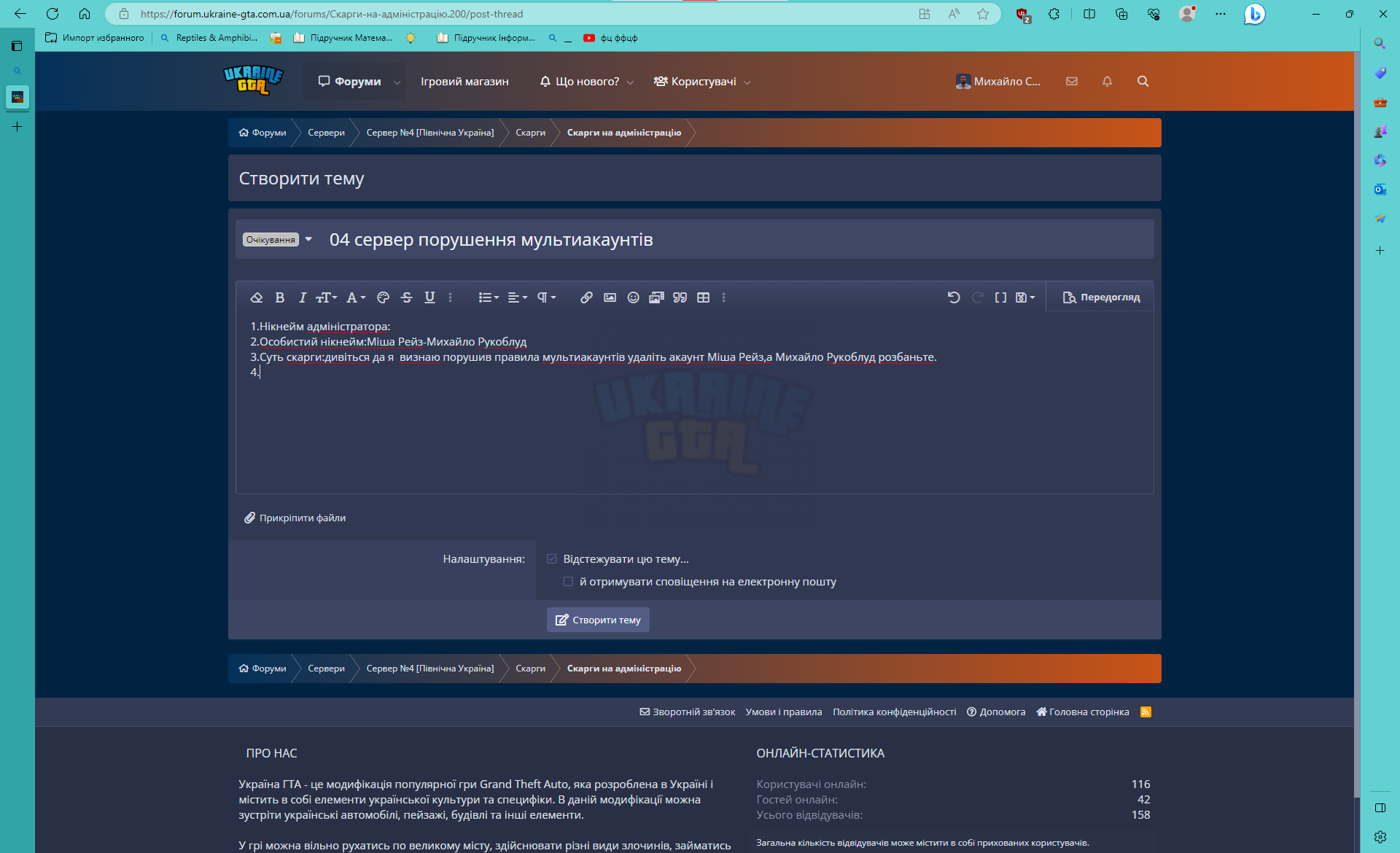Enable email notifications checkbox
1400x853 pixels.
[x=568, y=582]
